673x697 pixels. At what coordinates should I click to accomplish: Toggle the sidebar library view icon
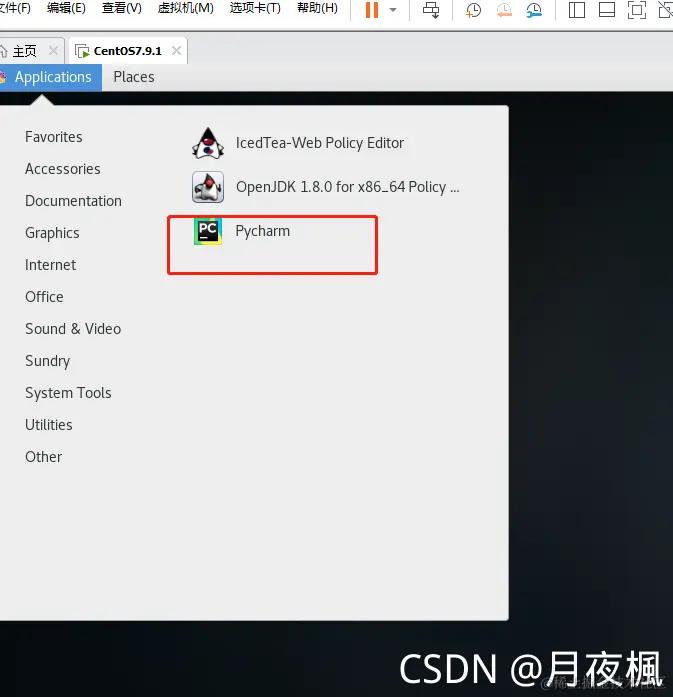point(577,10)
